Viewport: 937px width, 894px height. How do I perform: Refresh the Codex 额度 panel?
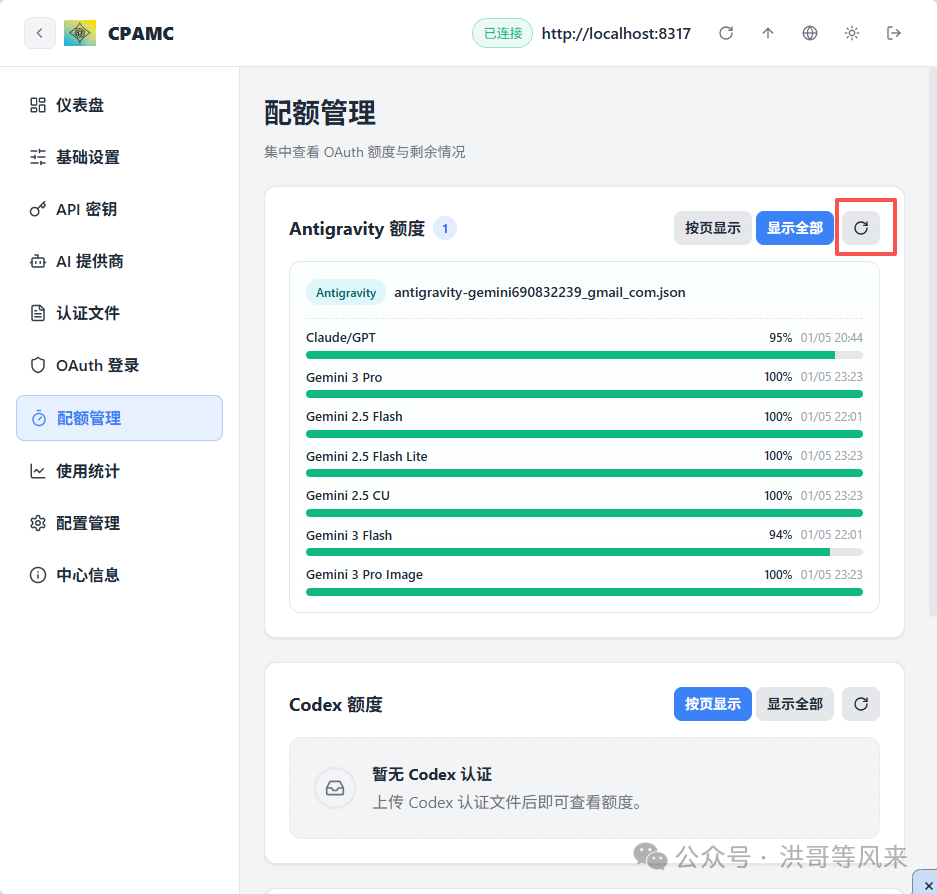point(860,704)
